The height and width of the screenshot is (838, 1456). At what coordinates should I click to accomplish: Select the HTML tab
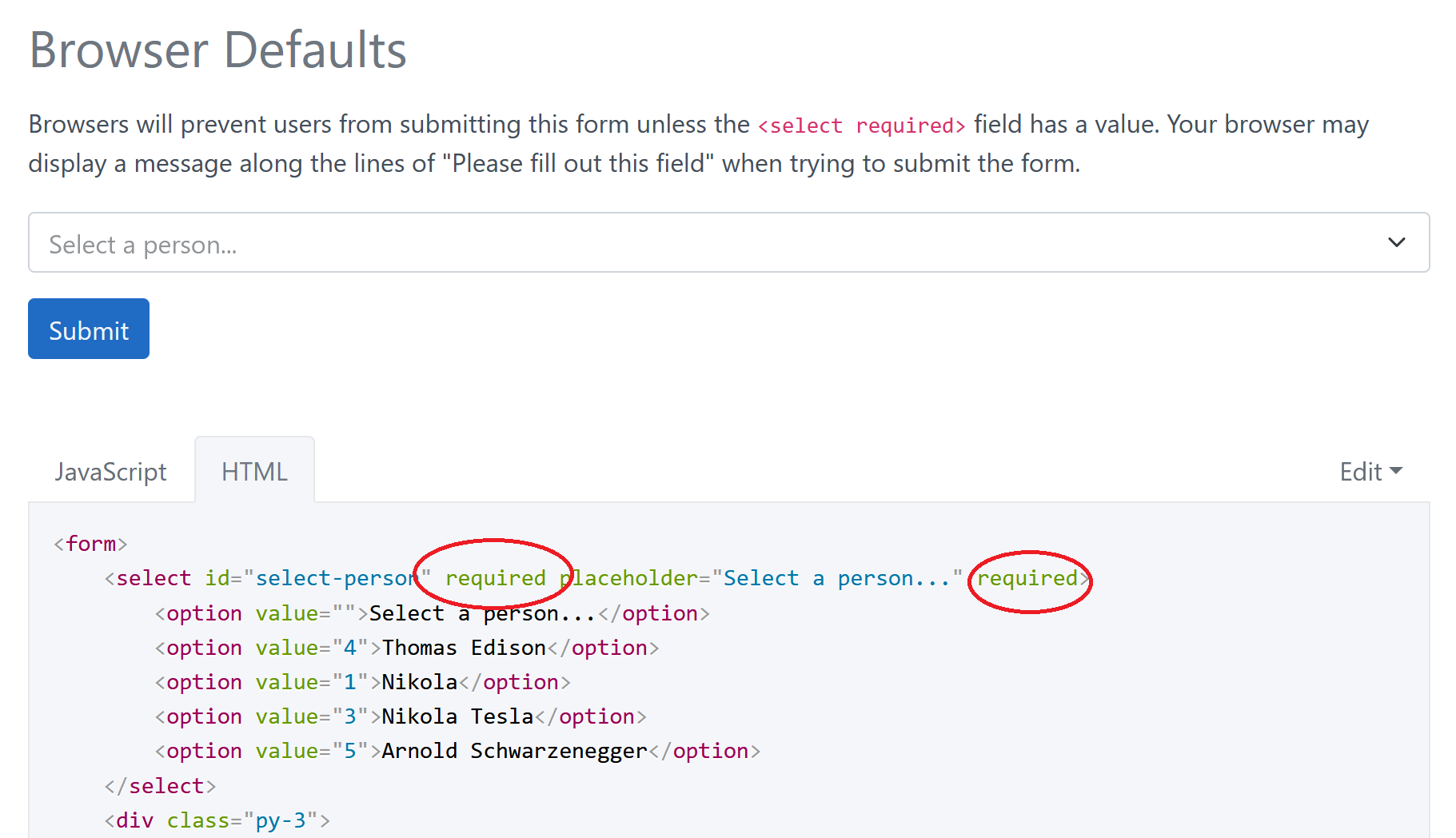point(253,472)
